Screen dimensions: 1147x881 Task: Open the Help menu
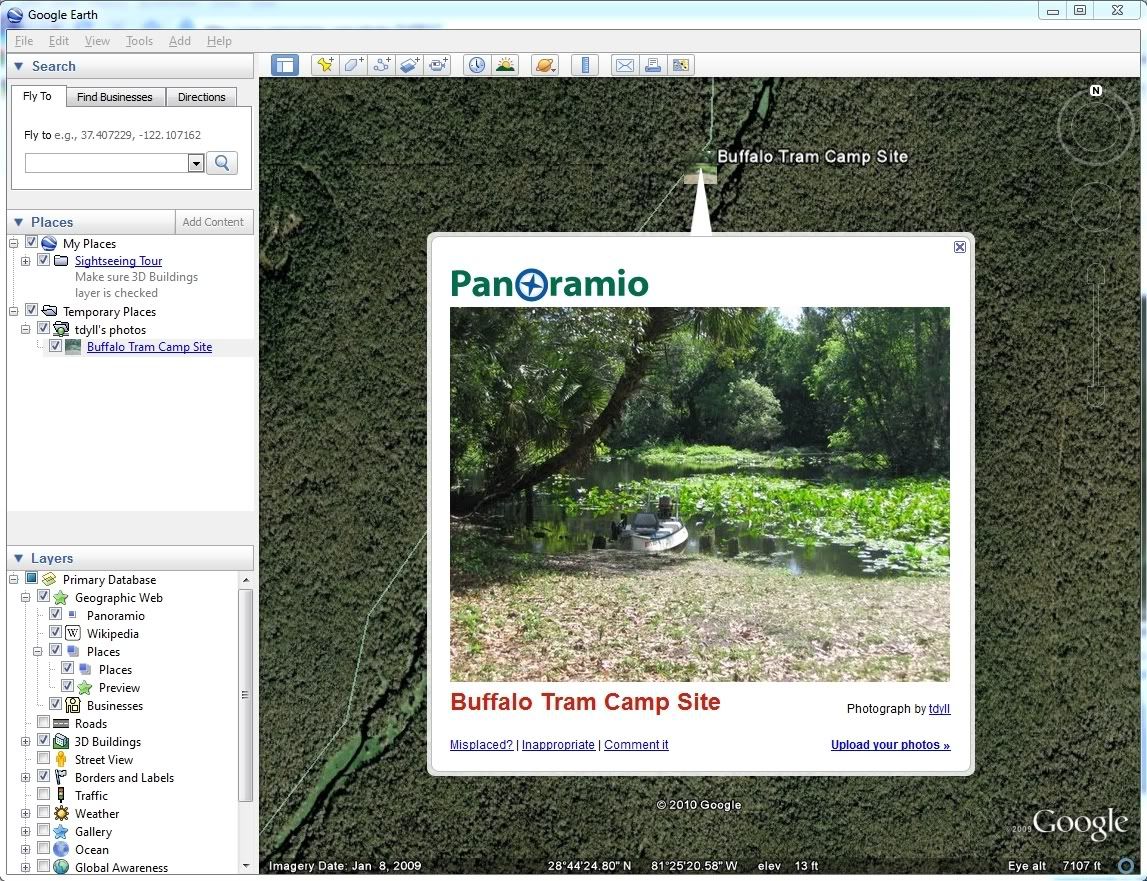219,41
